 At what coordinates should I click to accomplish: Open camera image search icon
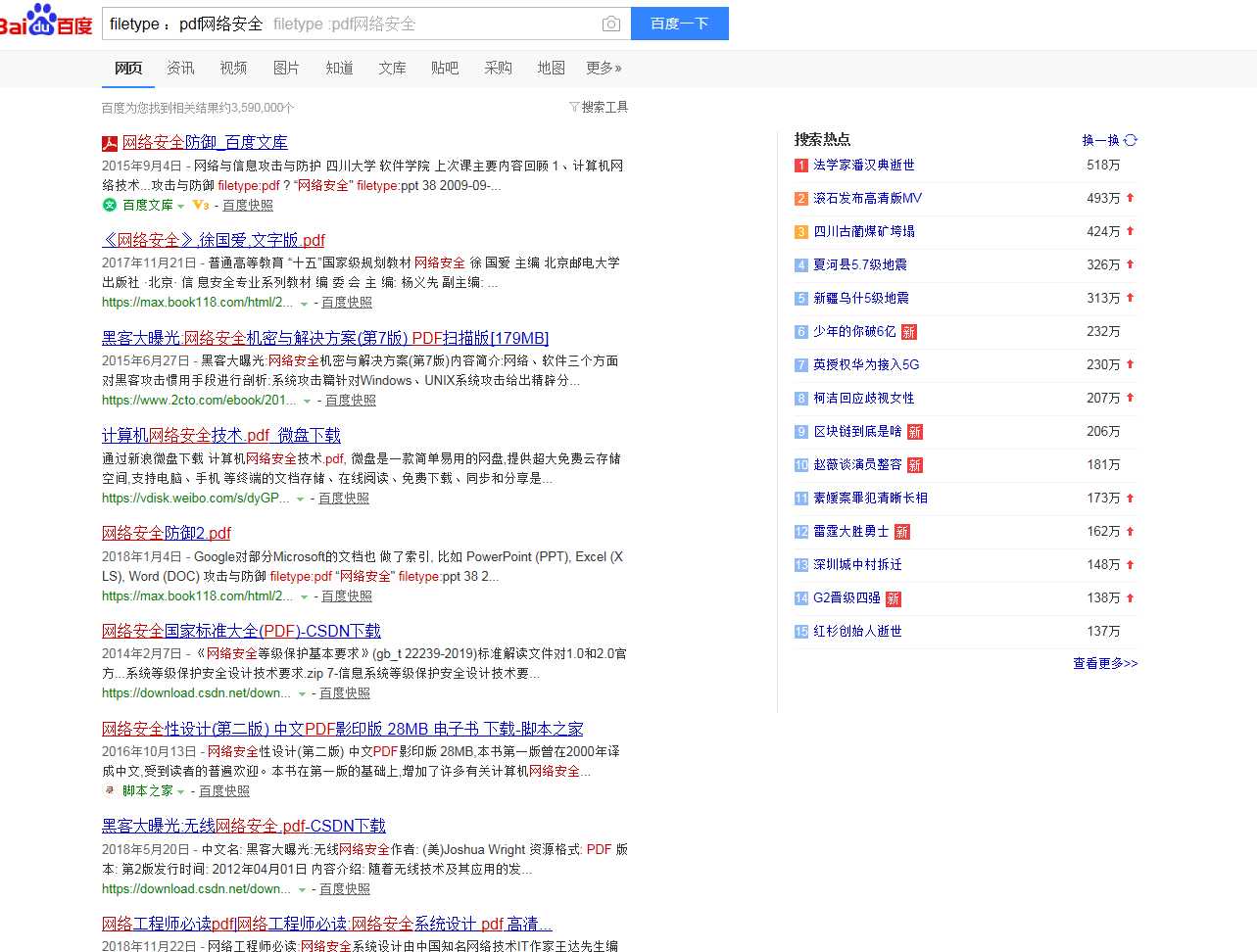tap(610, 24)
